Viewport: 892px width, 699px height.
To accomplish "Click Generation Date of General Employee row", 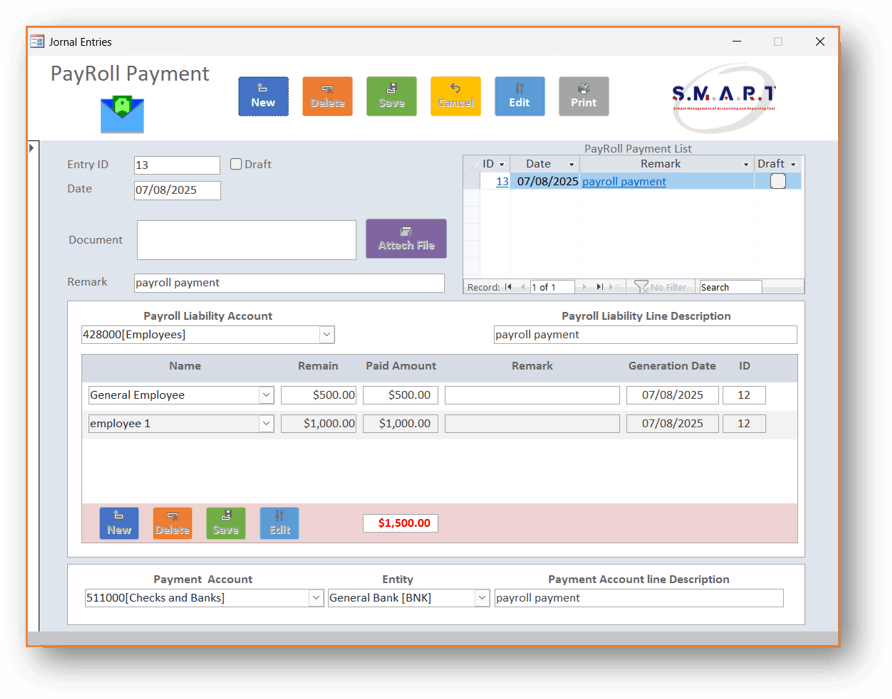I will click(672, 395).
